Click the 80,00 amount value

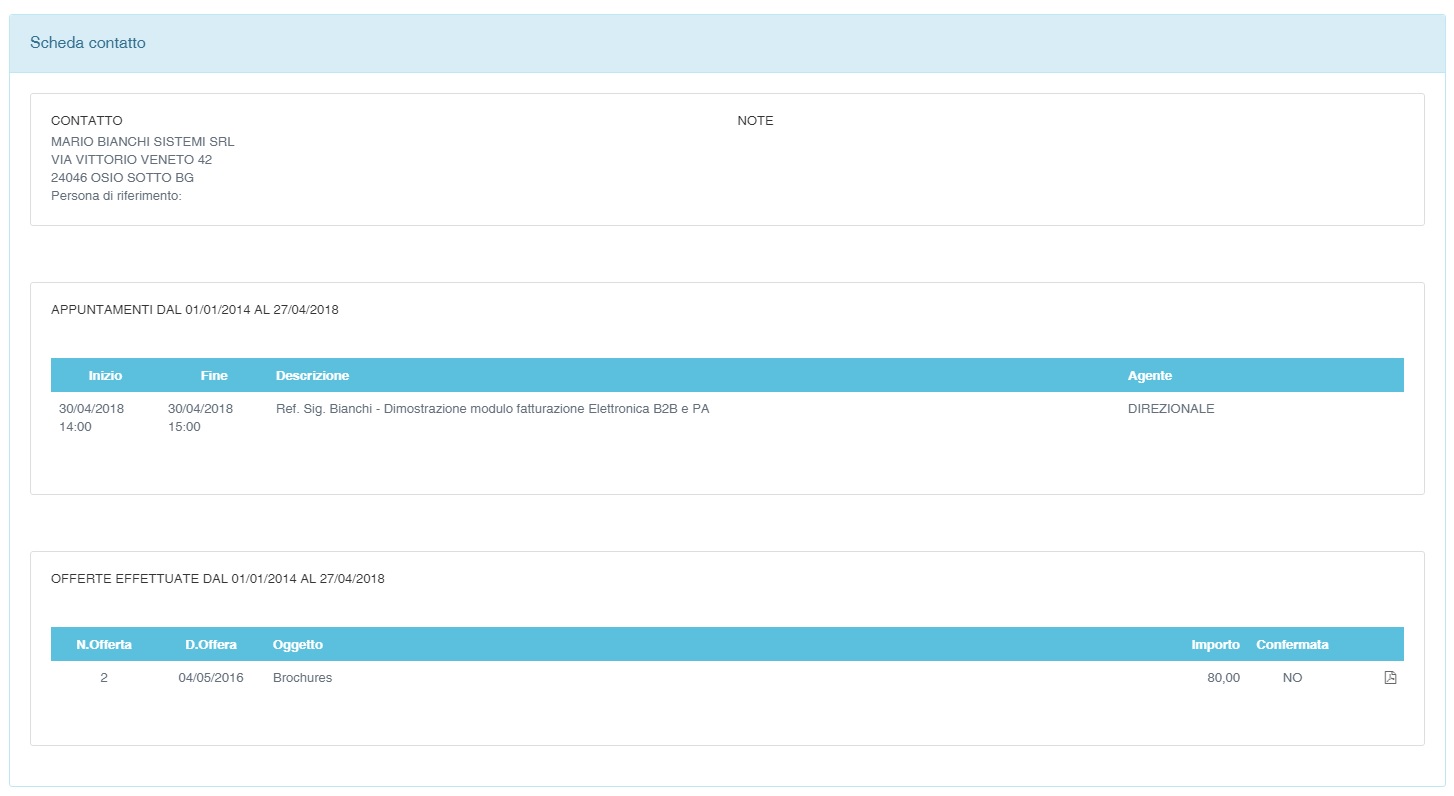(1223, 678)
